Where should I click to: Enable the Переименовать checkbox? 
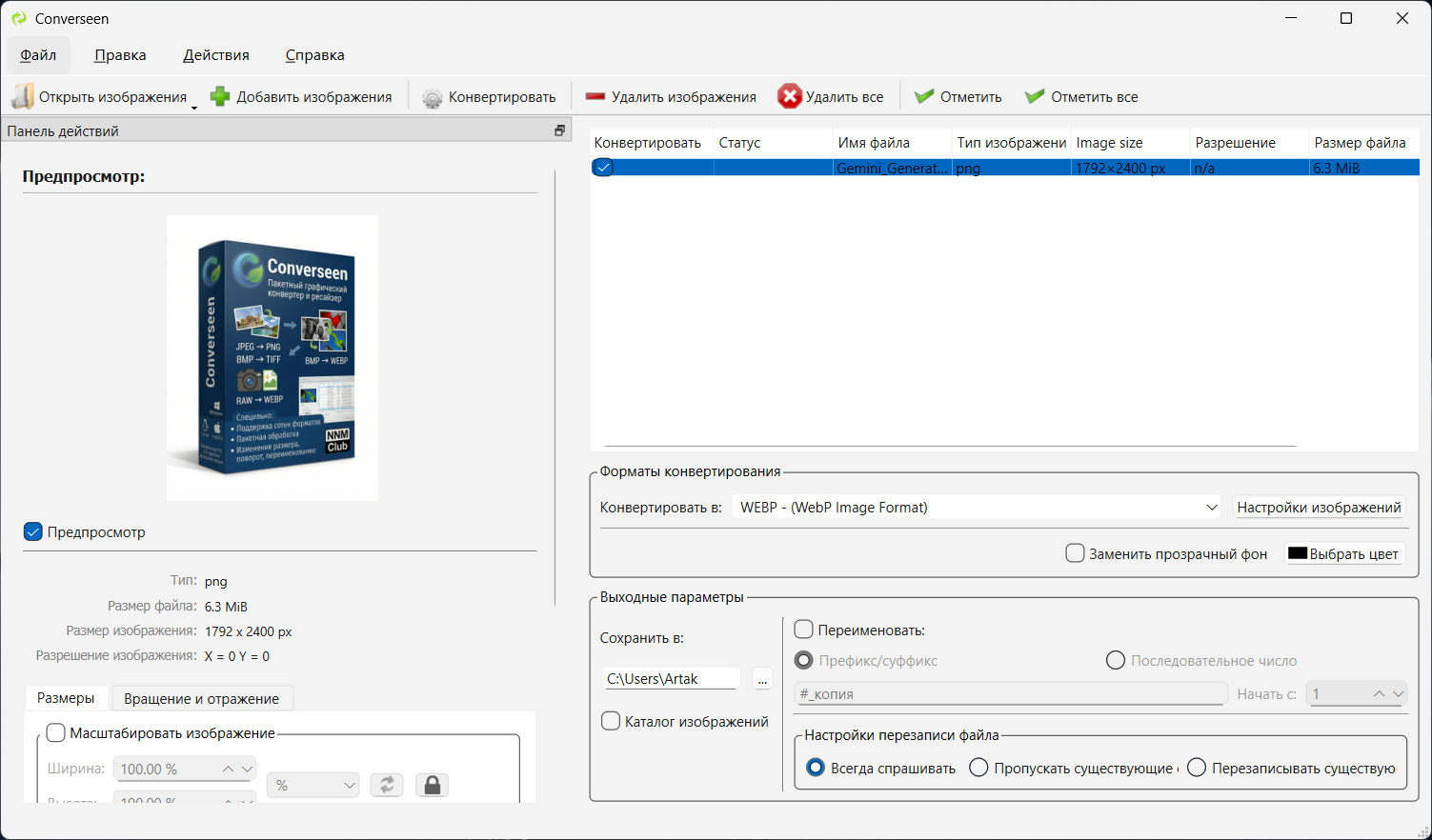[803, 630]
